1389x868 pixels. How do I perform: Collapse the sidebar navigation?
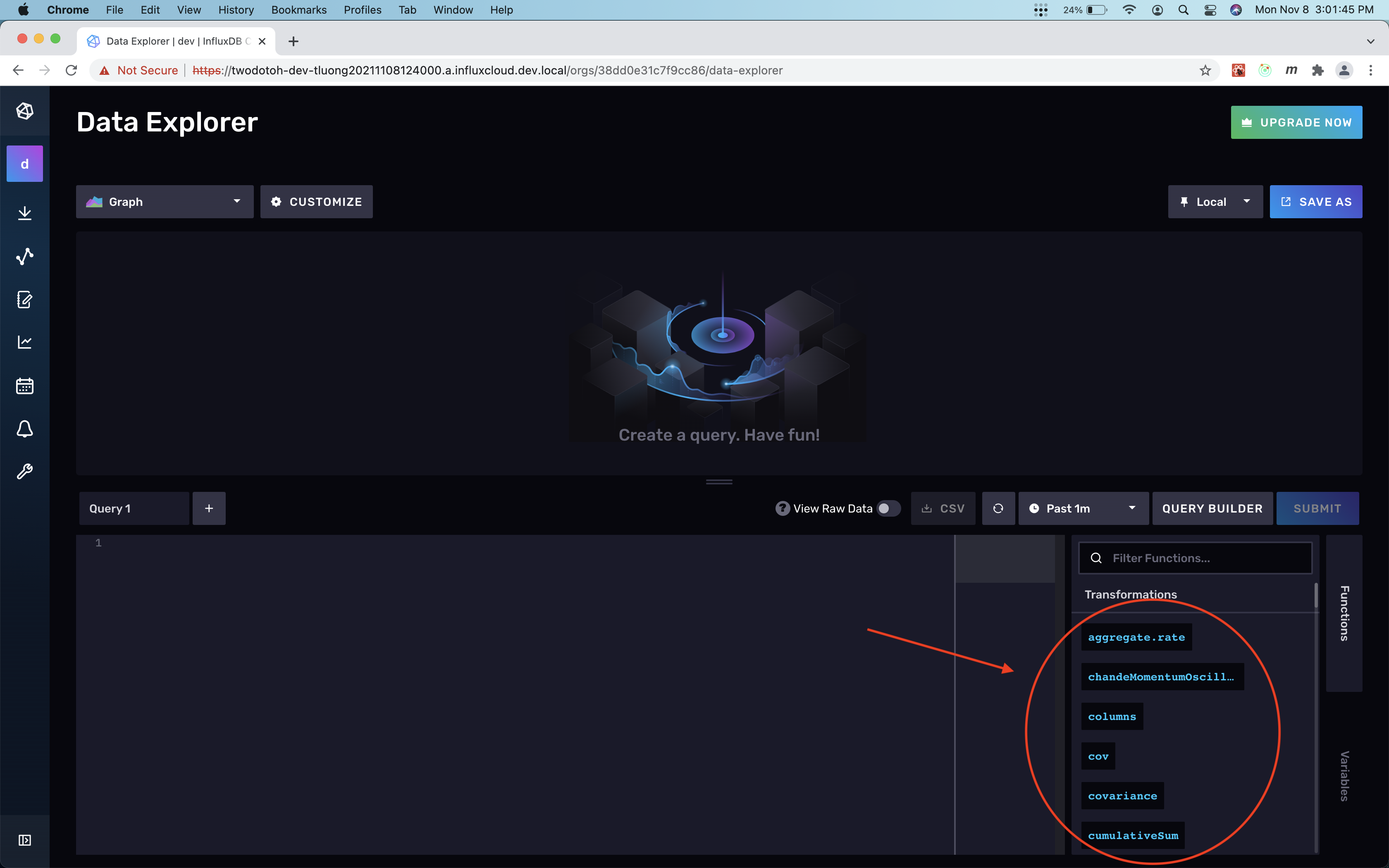[x=25, y=840]
